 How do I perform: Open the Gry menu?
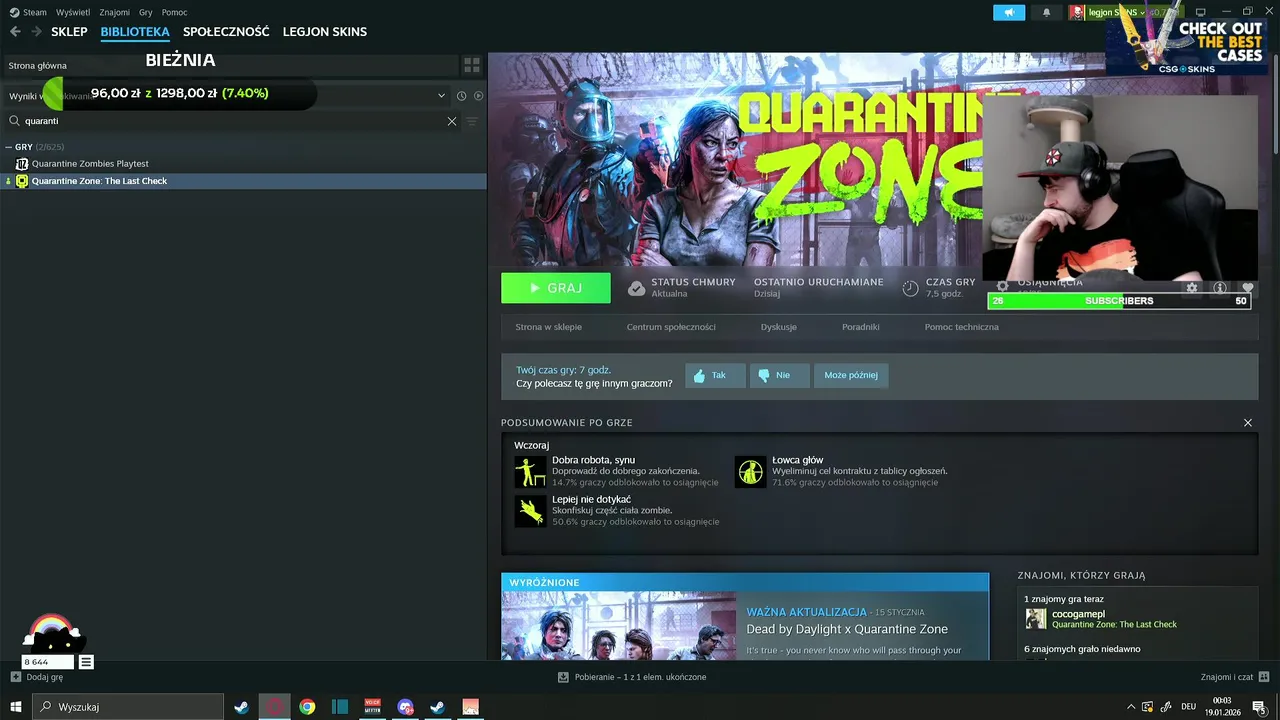146,12
